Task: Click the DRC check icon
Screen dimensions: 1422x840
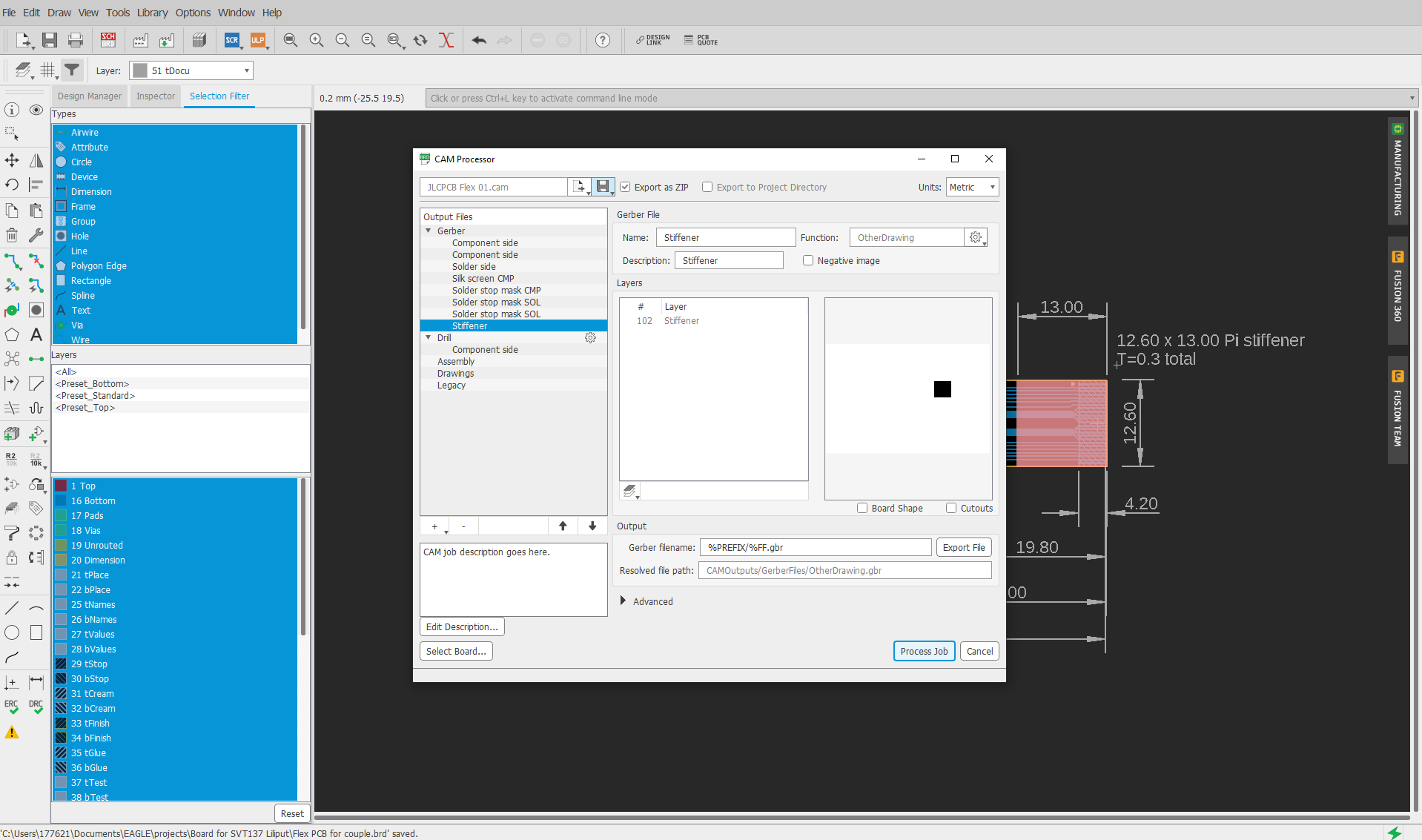Action: 36,707
